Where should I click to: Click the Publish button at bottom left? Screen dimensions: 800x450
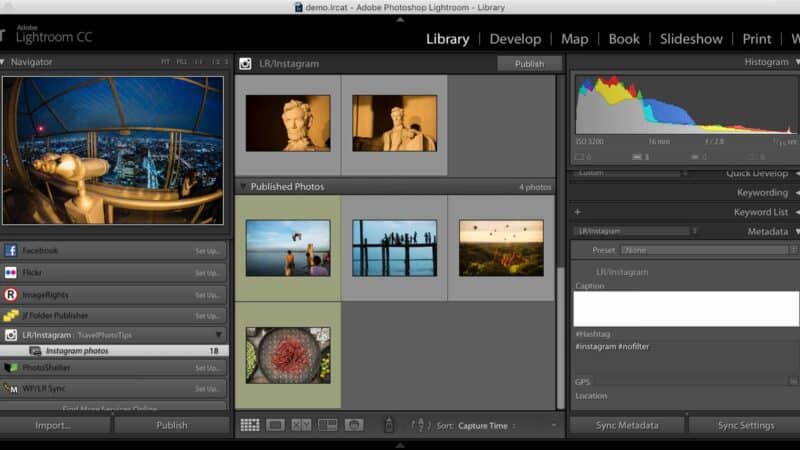click(172, 425)
